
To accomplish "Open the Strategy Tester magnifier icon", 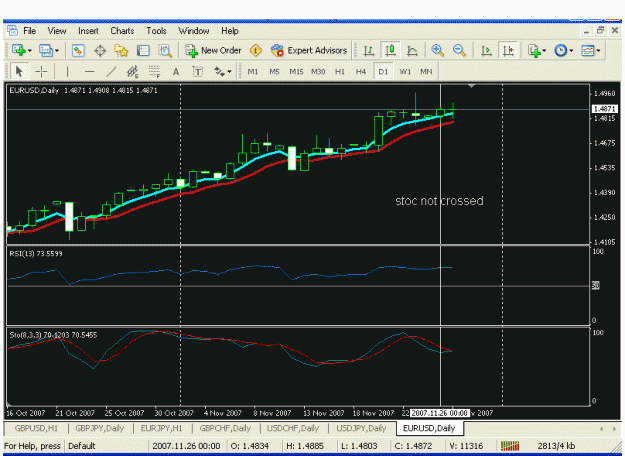I will coord(165,51).
